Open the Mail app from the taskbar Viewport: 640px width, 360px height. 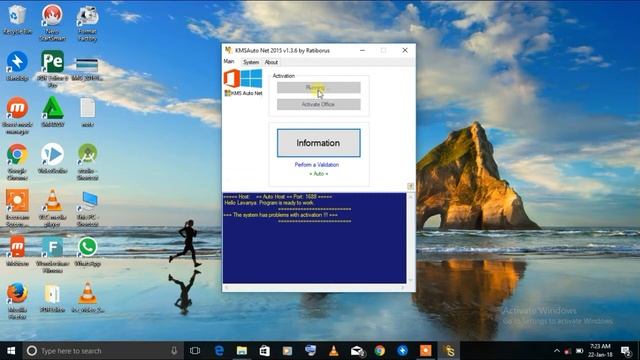357,351
